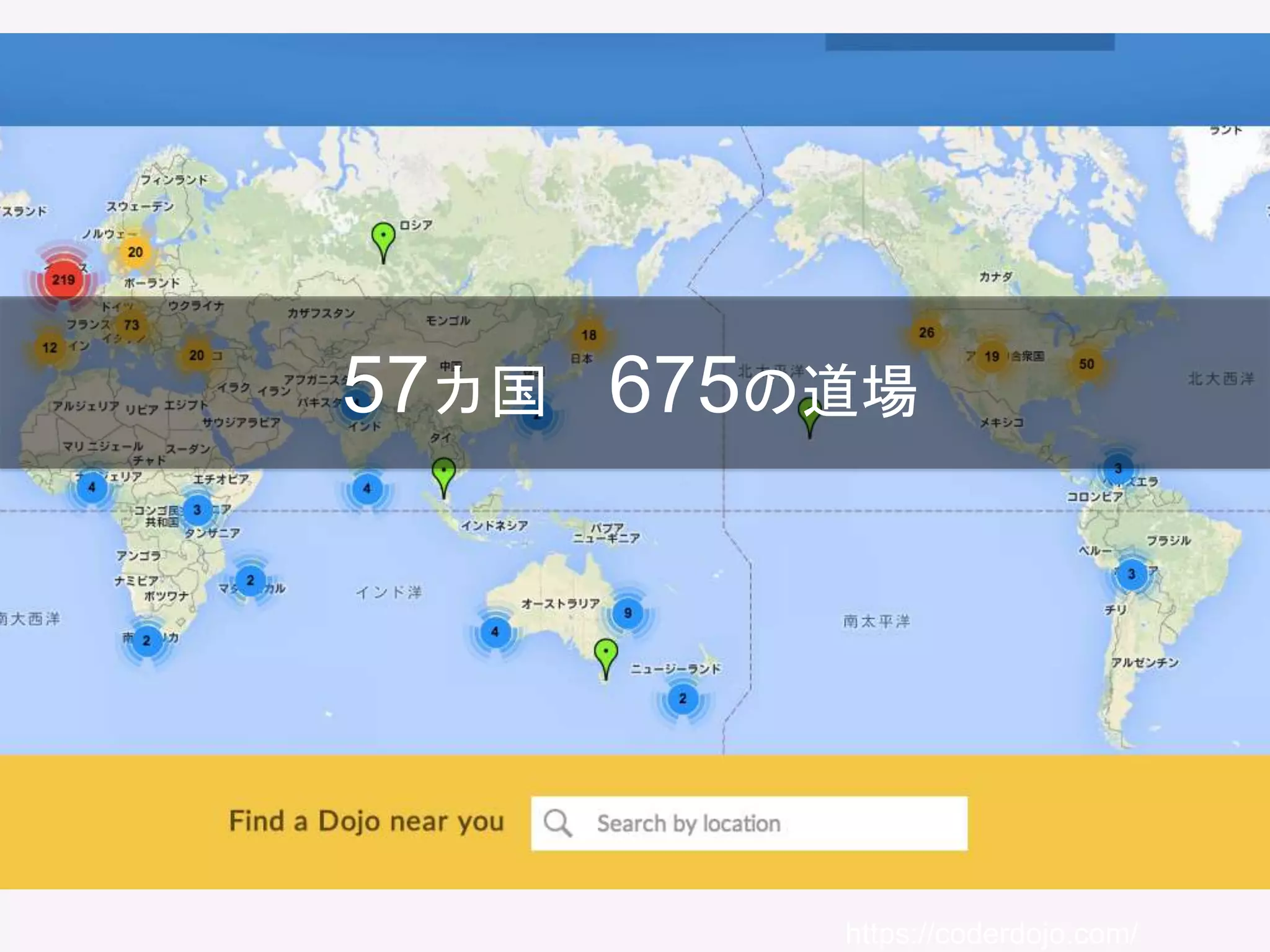Click the 南太平洋 ocean label
The width and height of the screenshot is (1270, 952).
click(x=876, y=621)
